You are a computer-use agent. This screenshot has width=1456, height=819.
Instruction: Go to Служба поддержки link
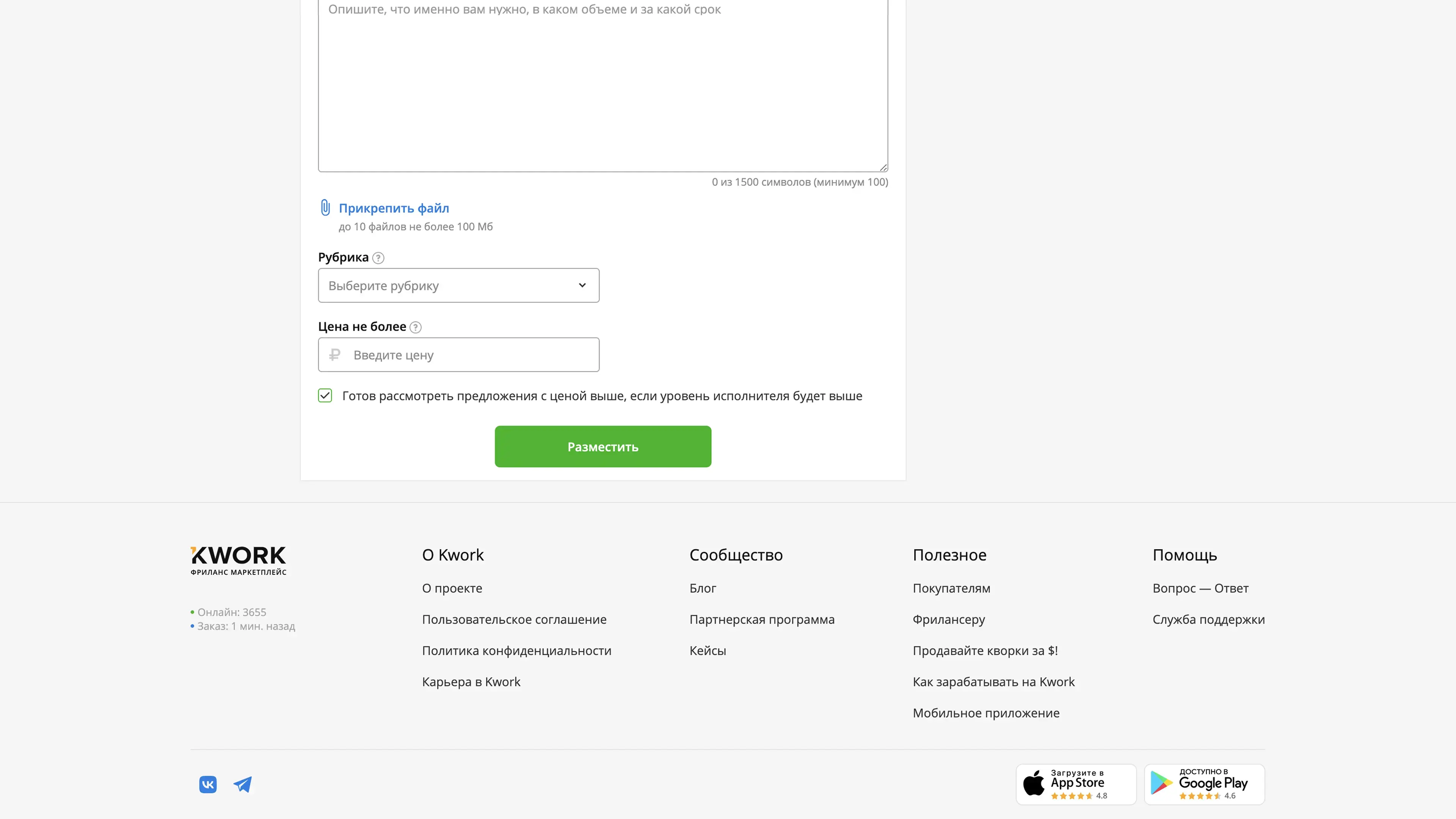1208,620
